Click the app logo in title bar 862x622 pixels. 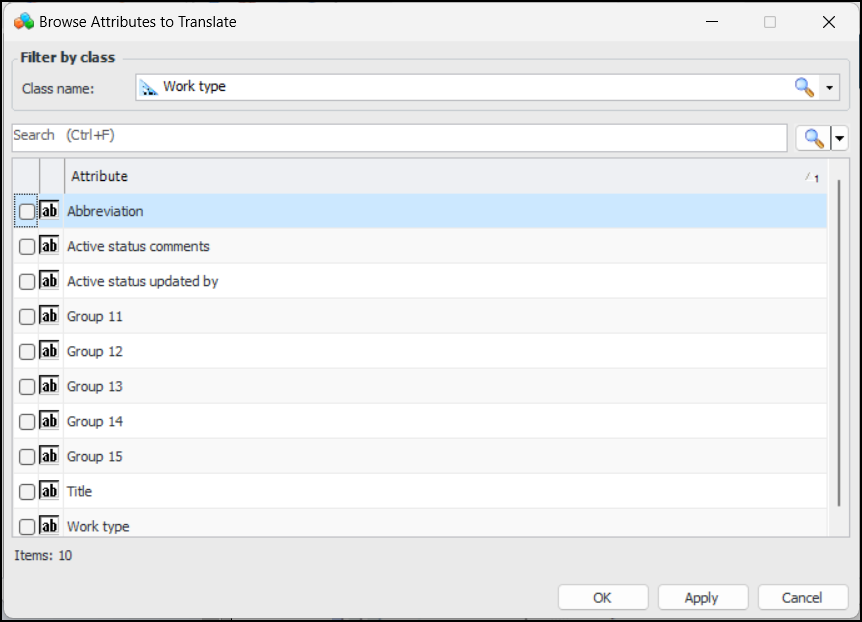[x=24, y=21]
